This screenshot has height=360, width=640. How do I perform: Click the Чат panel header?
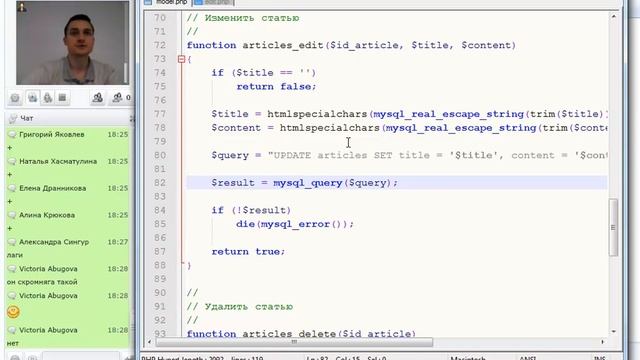(69, 118)
